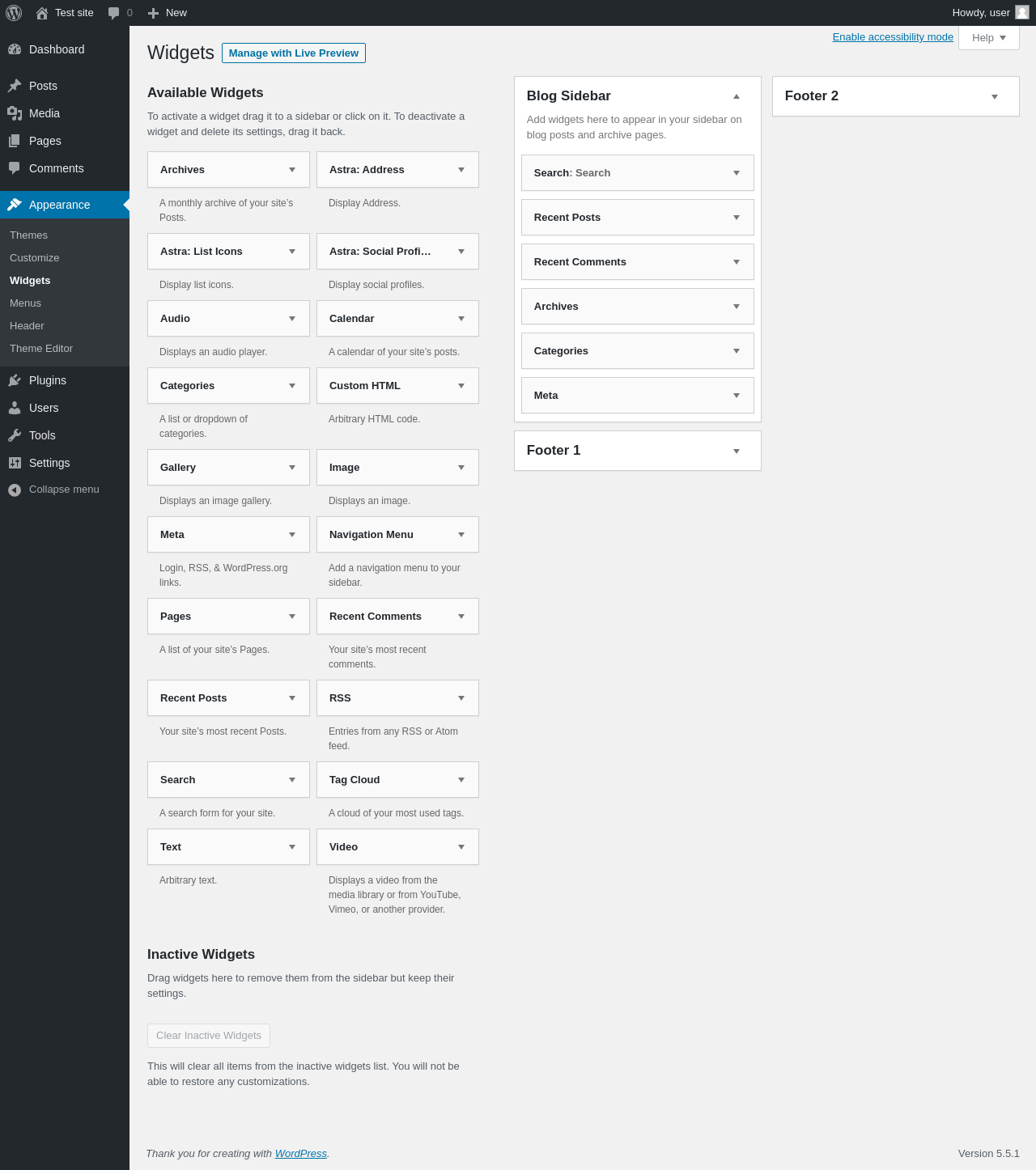Click the Howdy, user account text
This screenshot has width=1036, height=1170.
tap(981, 13)
